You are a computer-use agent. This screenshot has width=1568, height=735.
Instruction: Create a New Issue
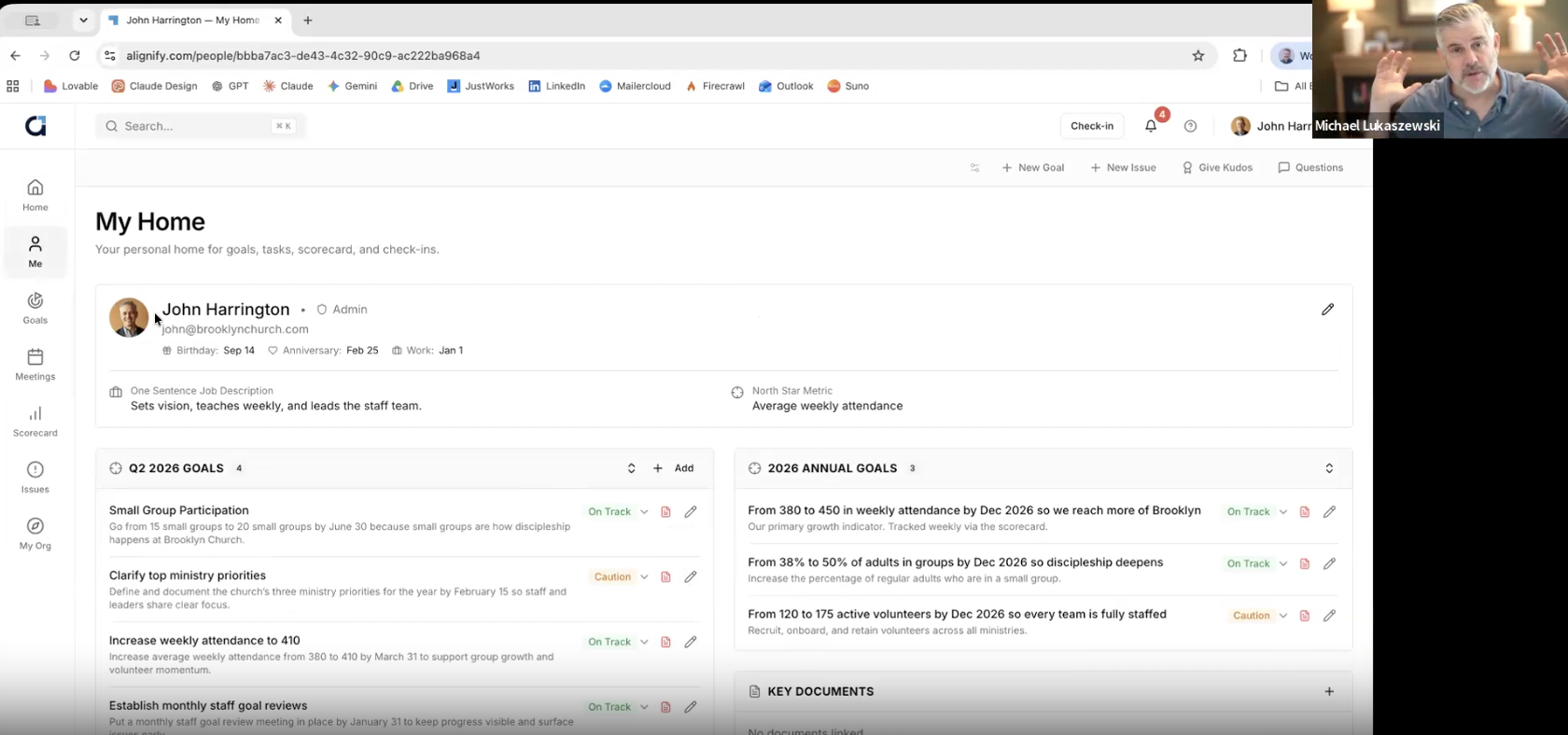(1124, 168)
